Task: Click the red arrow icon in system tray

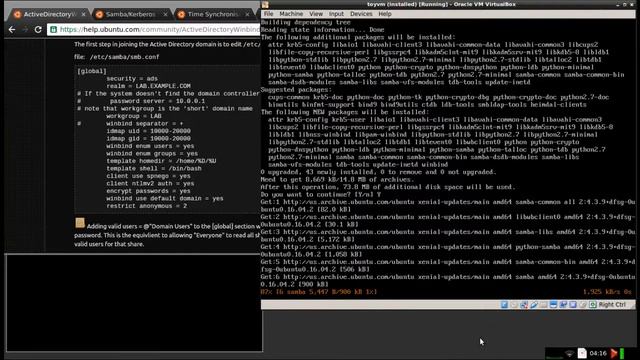Action: point(613,353)
